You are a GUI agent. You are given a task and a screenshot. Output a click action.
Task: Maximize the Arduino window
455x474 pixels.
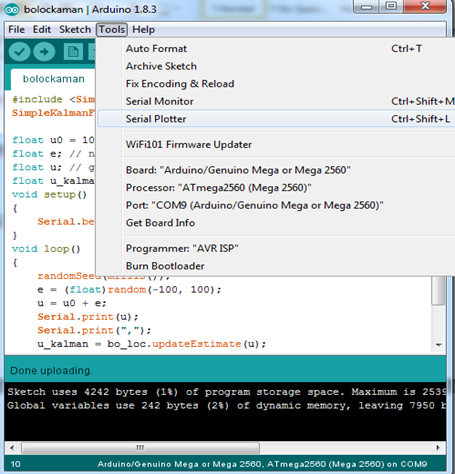pos(391,7)
